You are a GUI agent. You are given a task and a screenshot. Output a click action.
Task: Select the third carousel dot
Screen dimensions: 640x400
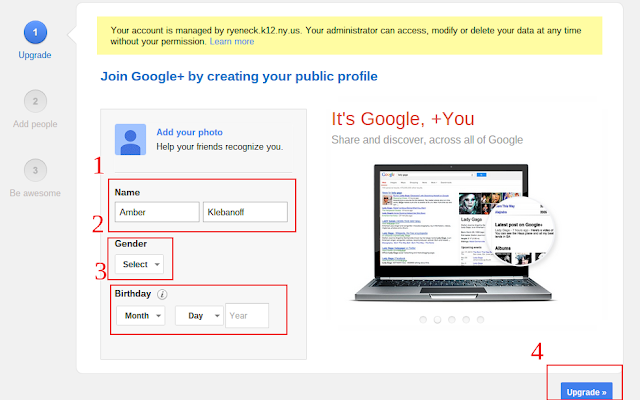(452, 320)
